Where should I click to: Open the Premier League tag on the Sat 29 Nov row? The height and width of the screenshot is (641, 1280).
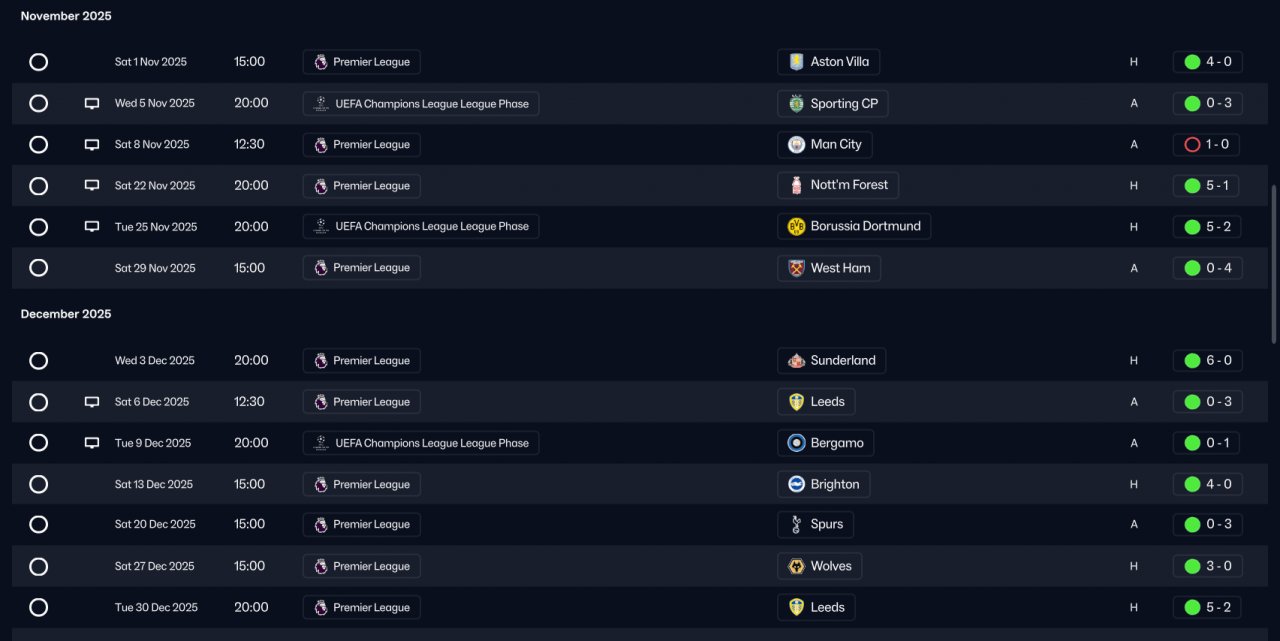[x=362, y=268]
